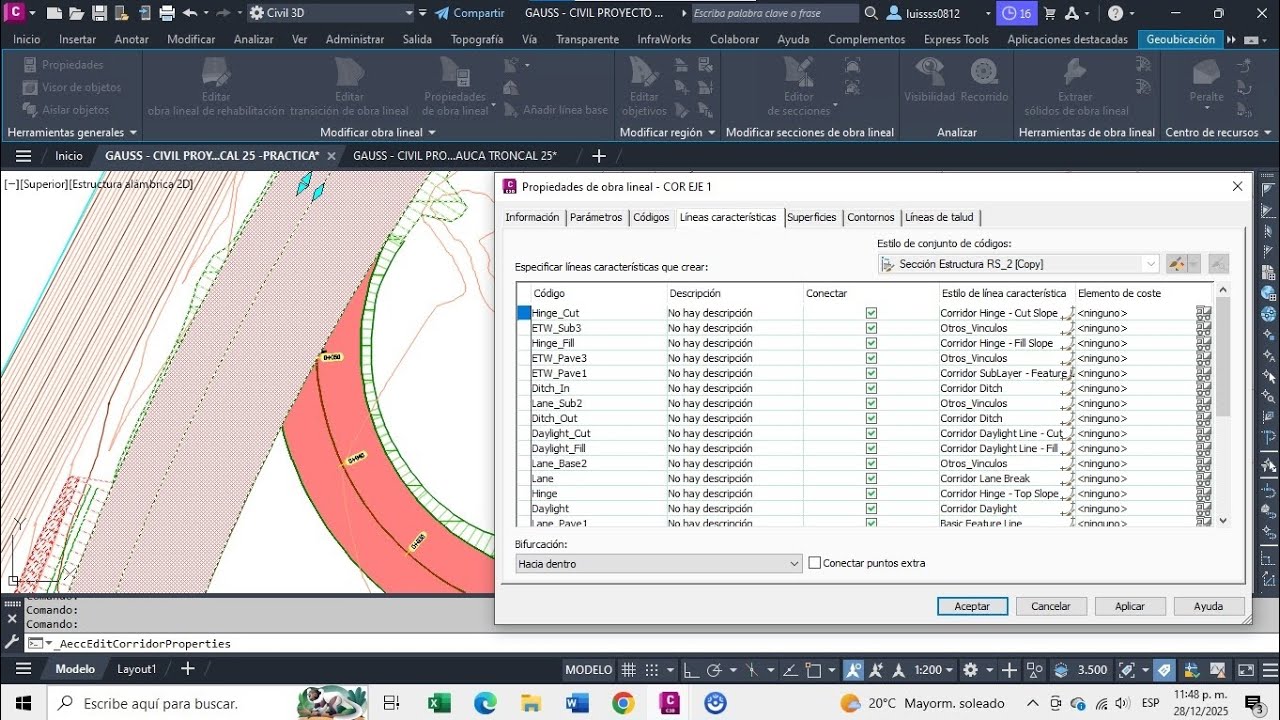Switch to the Códigos tab
The height and width of the screenshot is (720, 1280).
[x=651, y=217]
